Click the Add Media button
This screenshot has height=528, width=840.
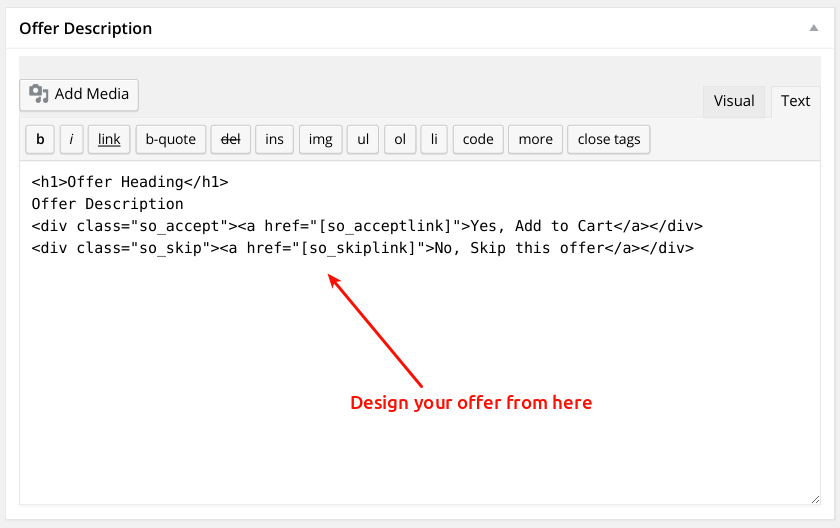point(79,95)
